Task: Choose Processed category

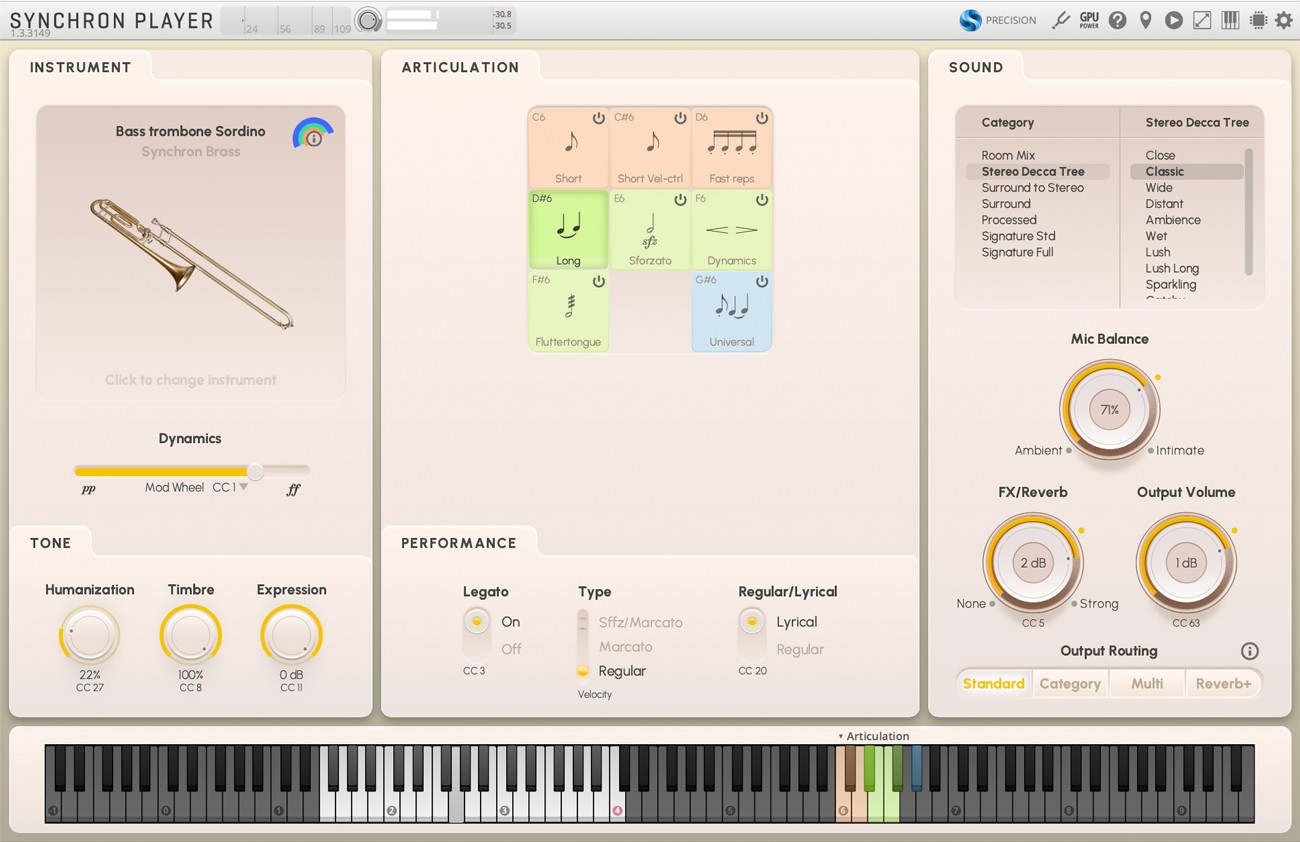Action: [x=1009, y=220]
